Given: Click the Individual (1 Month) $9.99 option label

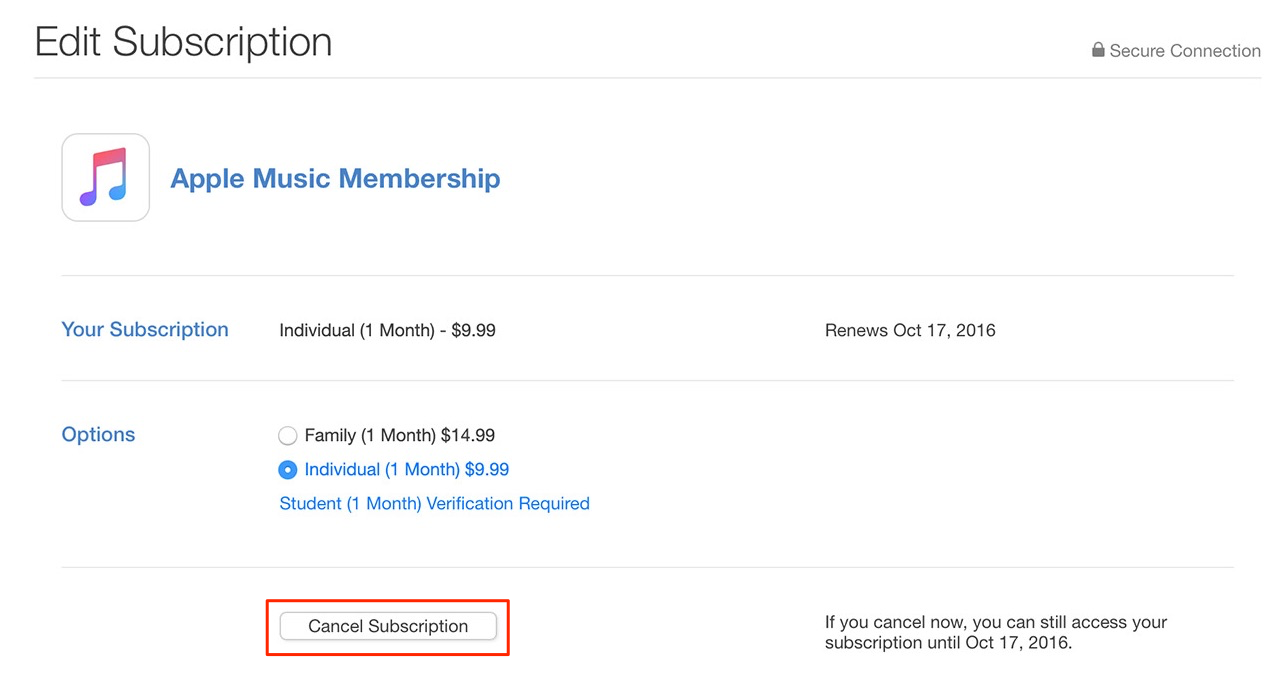Looking at the screenshot, I should pos(407,470).
